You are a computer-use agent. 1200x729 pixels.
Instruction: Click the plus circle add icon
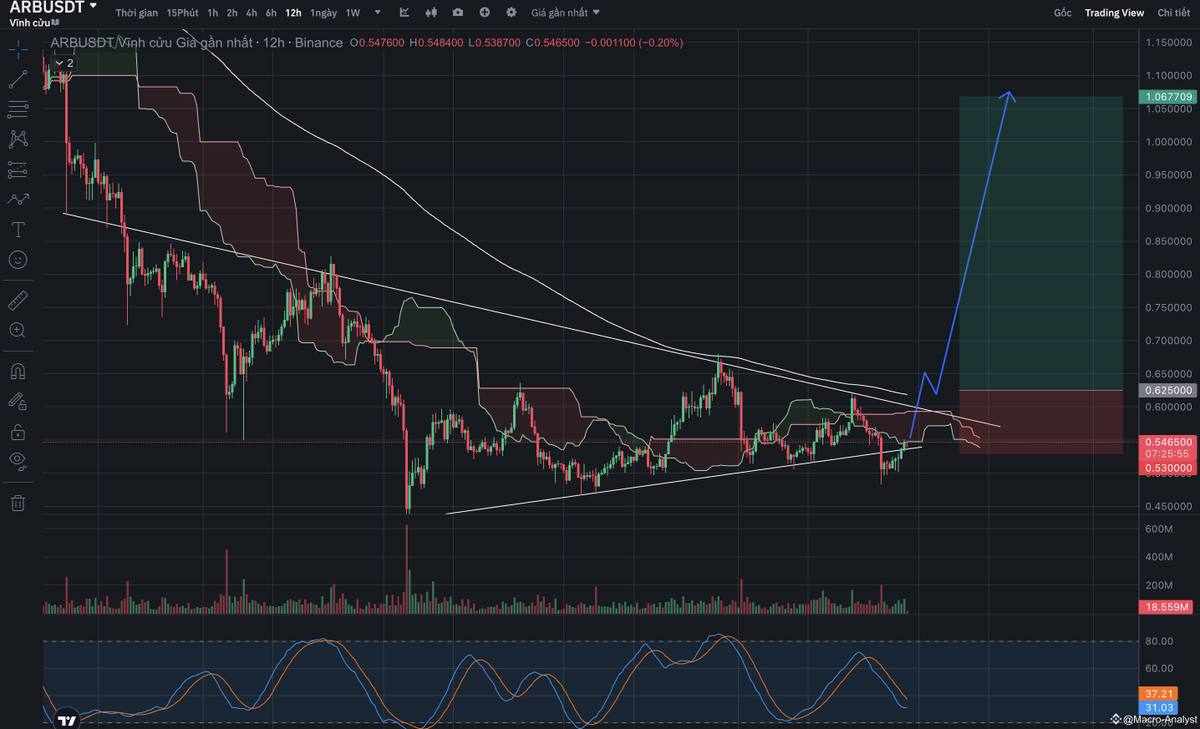coord(484,13)
